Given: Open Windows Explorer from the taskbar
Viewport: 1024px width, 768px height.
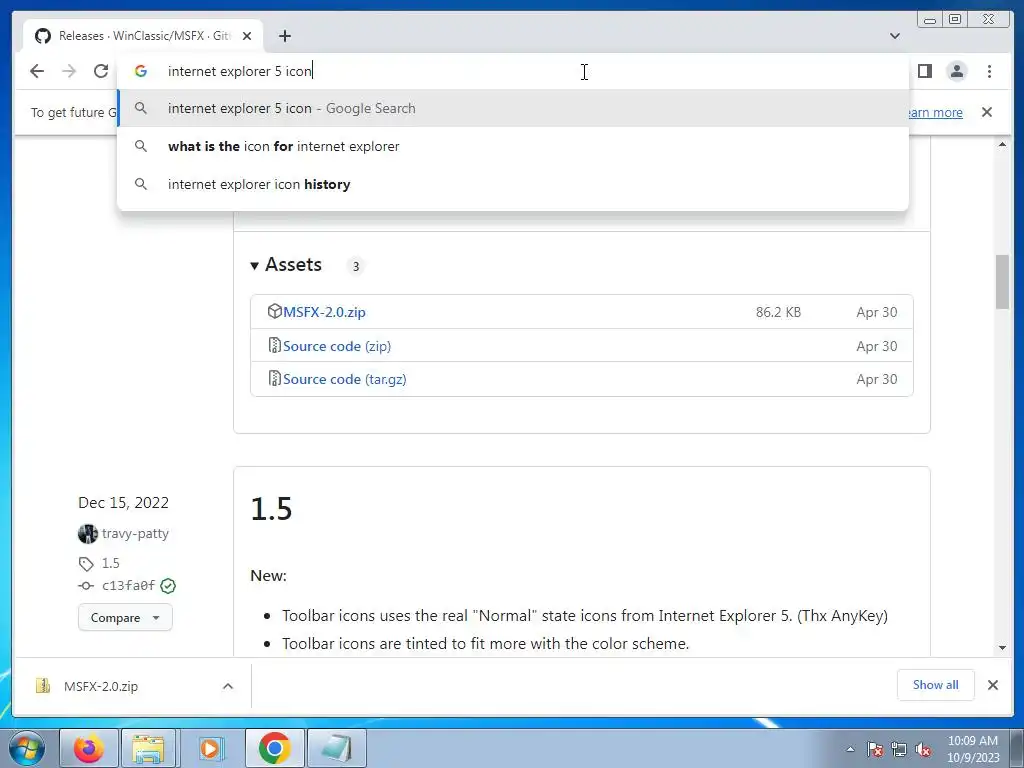Looking at the screenshot, I should (148, 748).
